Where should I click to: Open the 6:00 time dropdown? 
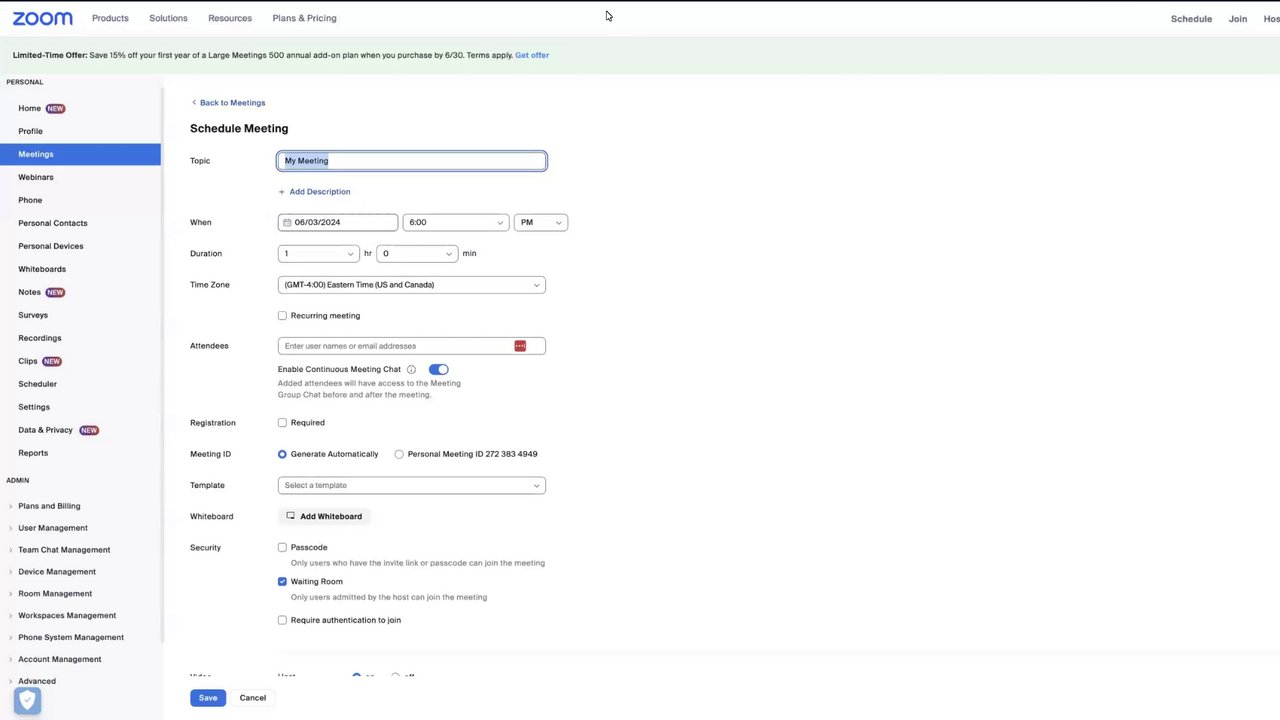click(455, 222)
